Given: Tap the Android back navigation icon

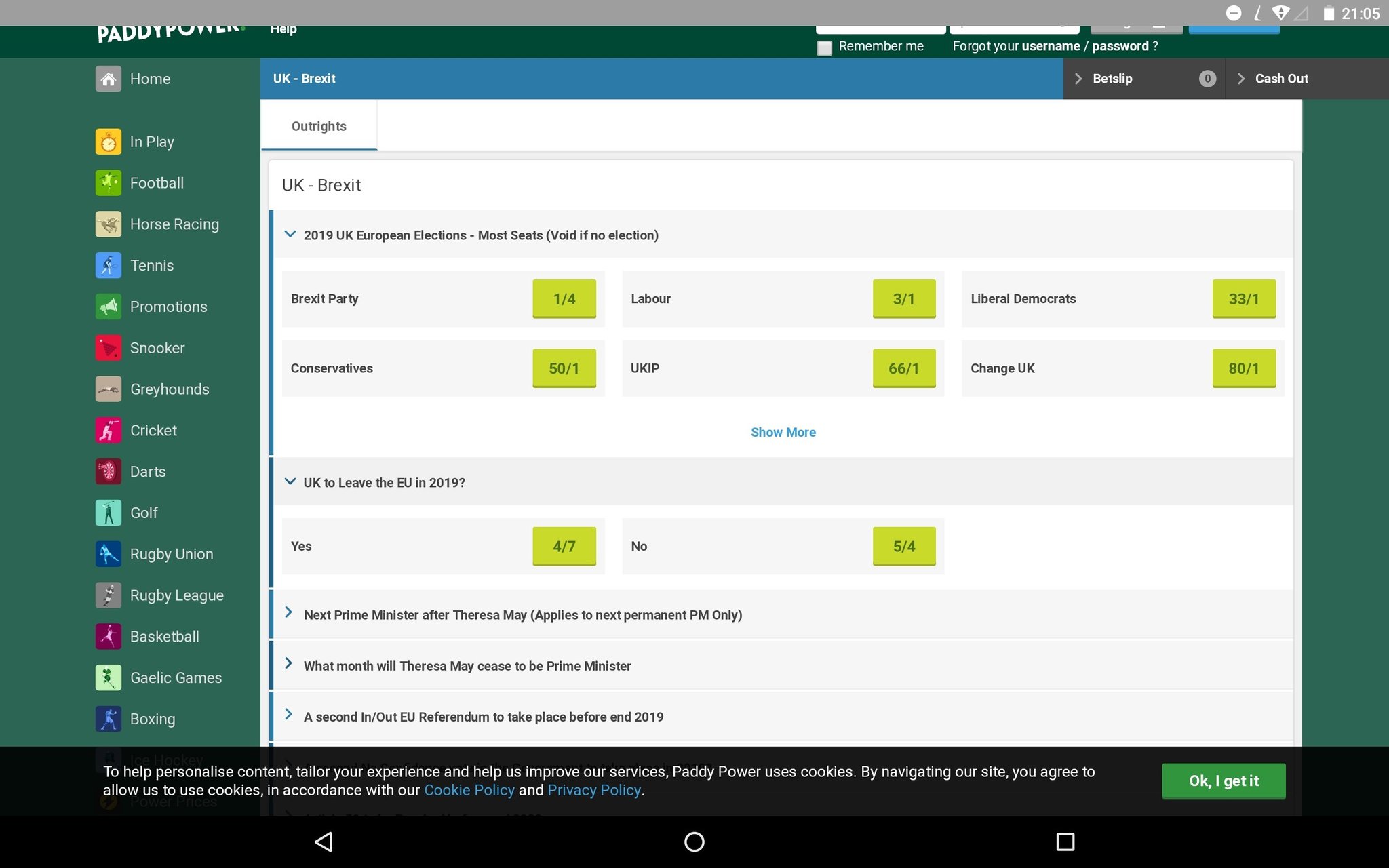Looking at the screenshot, I should point(324,842).
